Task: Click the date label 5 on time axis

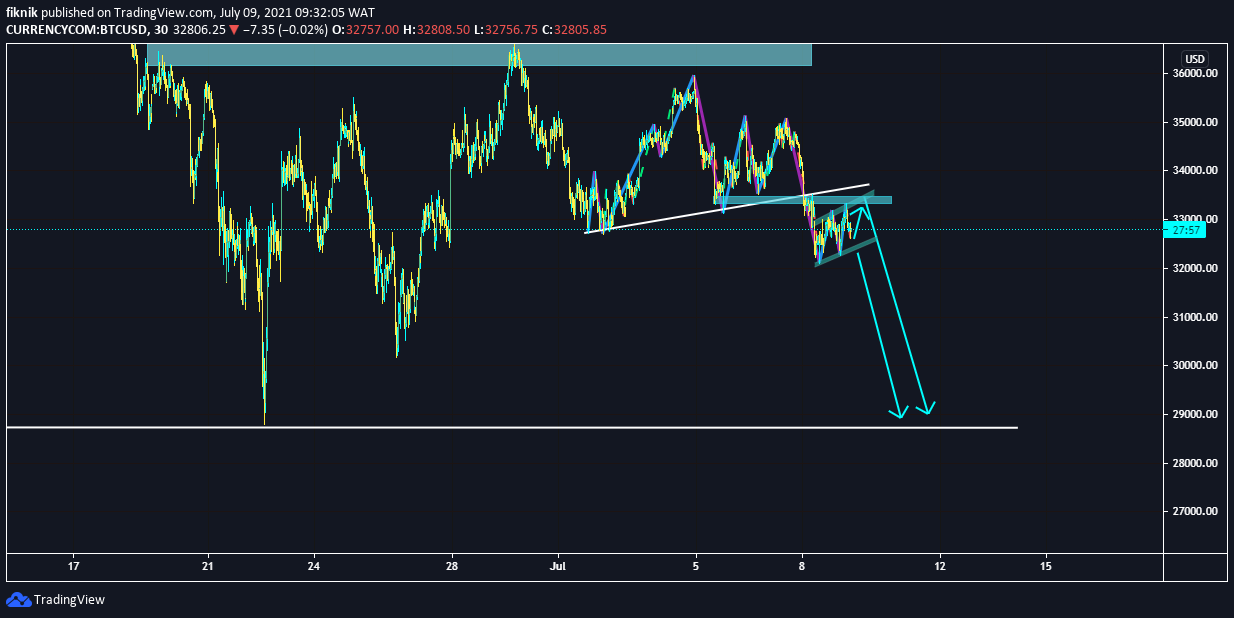Action: 696,567
